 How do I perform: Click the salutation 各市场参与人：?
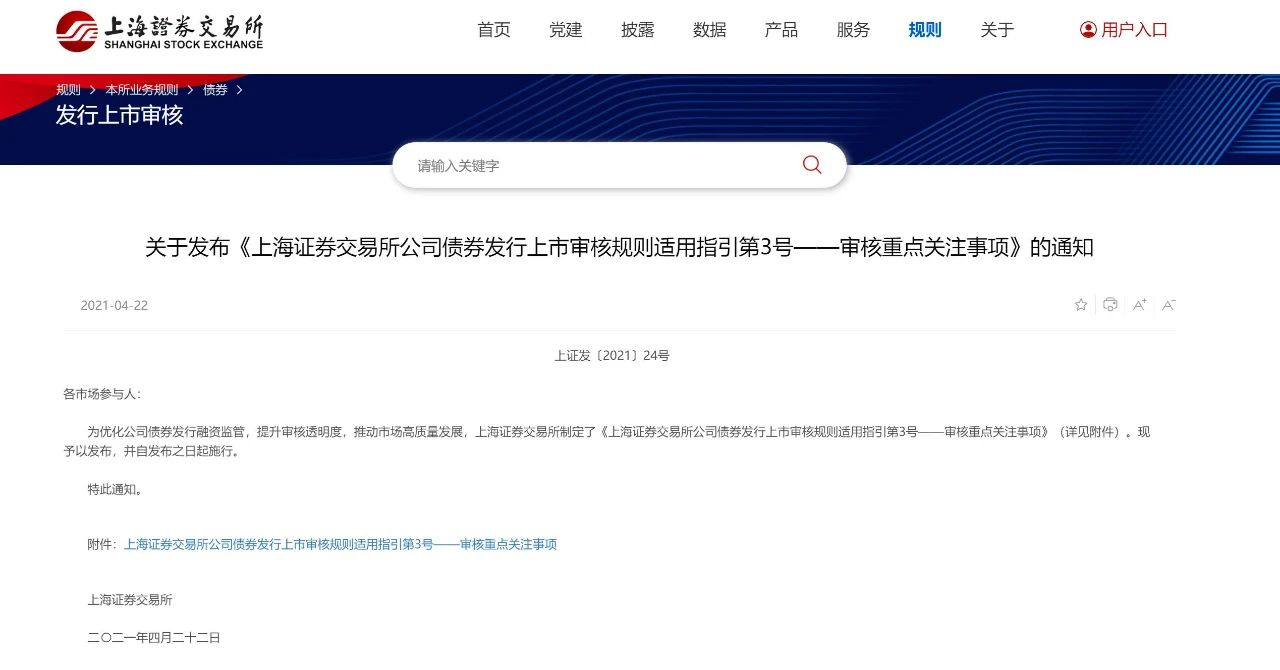[x=103, y=395]
